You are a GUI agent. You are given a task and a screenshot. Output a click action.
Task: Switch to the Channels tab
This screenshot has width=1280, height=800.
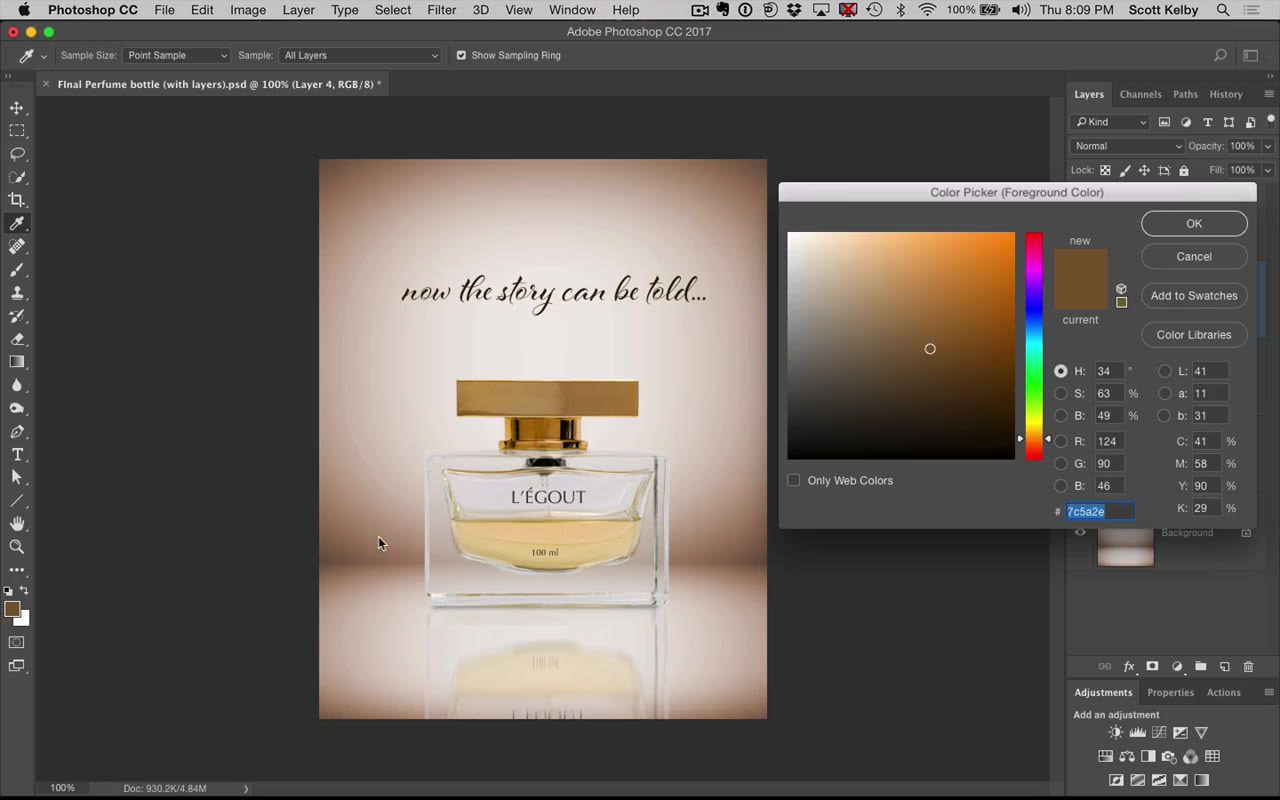tap(1140, 94)
